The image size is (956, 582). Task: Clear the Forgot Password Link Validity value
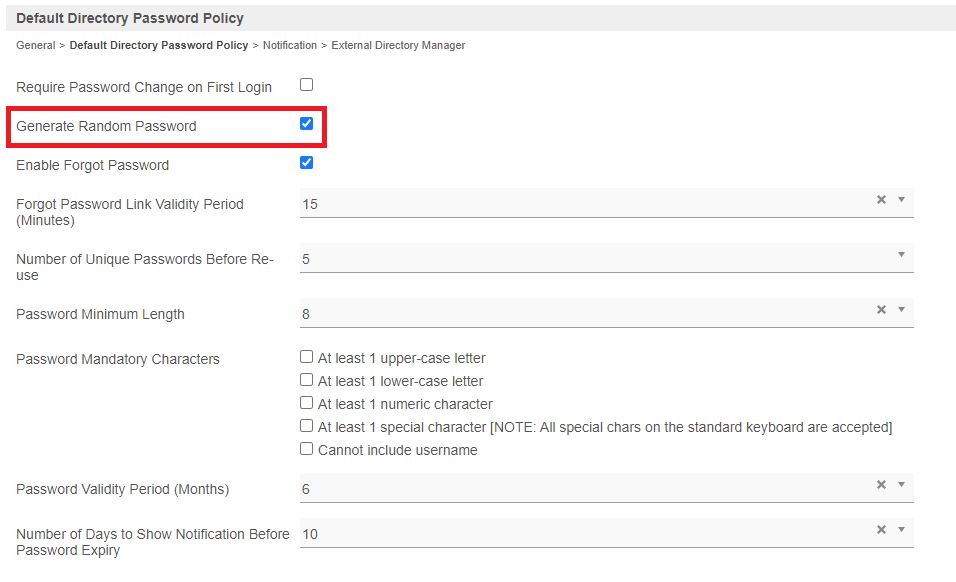click(881, 200)
